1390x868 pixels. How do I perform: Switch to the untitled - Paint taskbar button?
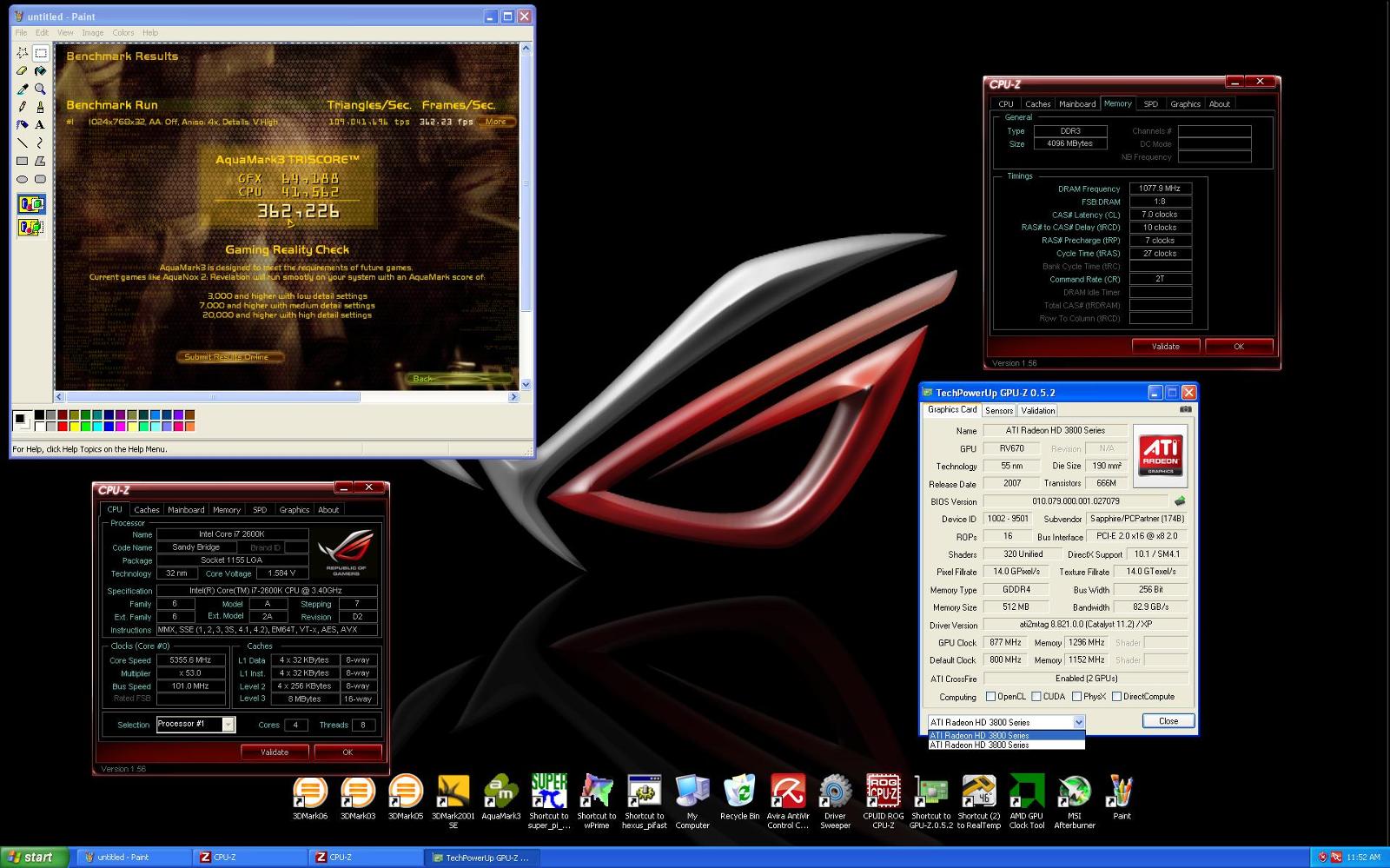click(x=133, y=858)
